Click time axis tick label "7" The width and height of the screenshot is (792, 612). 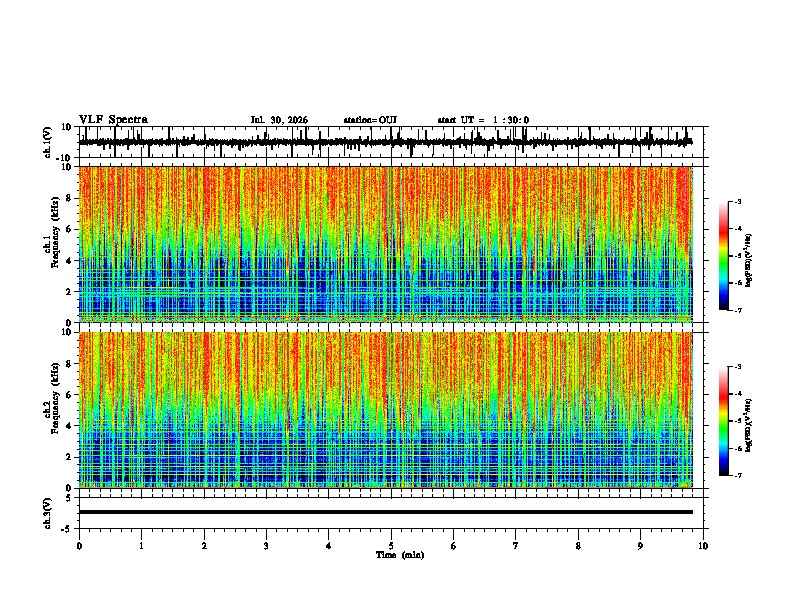tap(516, 546)
